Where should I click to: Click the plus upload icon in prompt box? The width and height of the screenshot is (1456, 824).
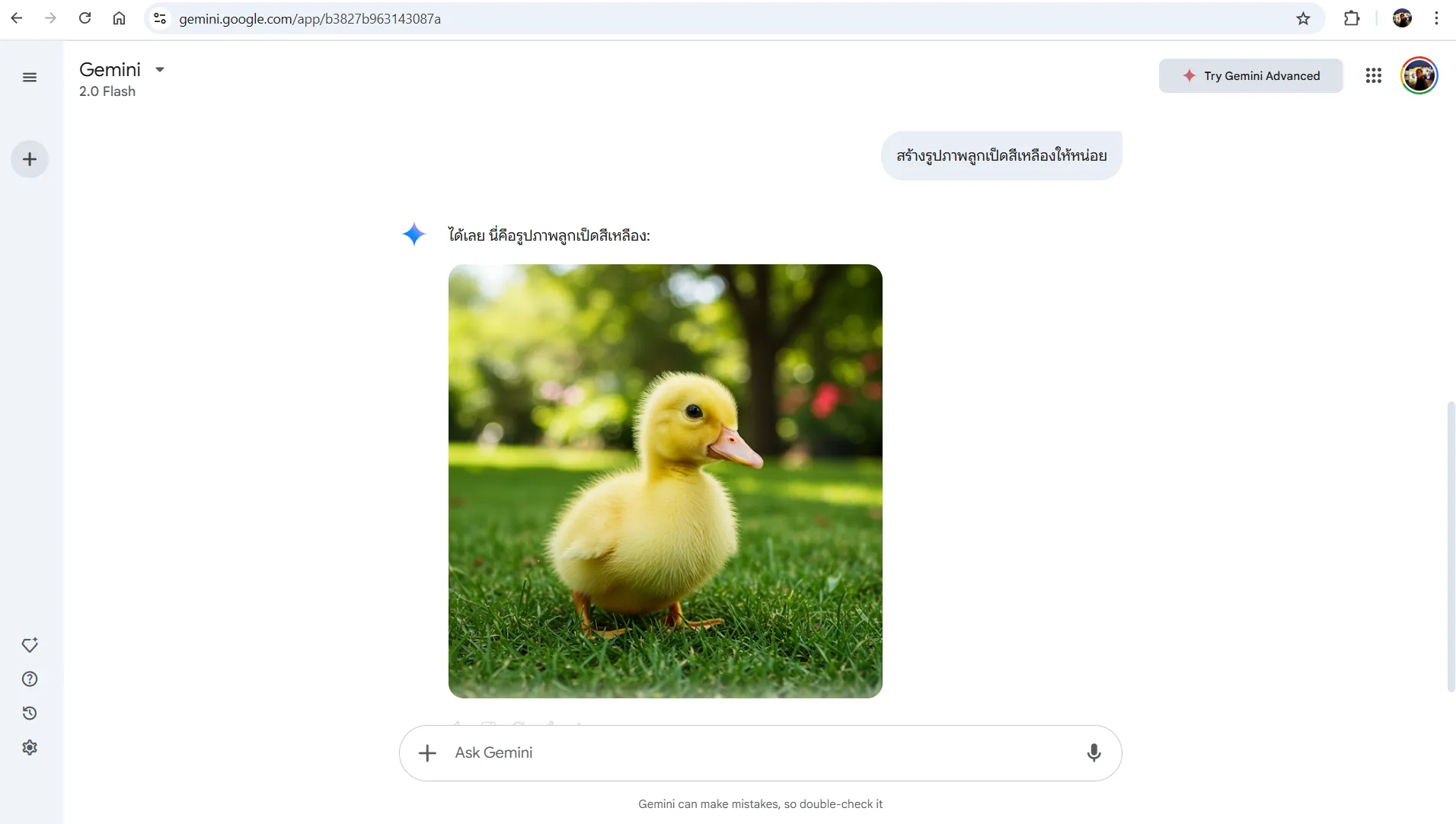point(427,753)
